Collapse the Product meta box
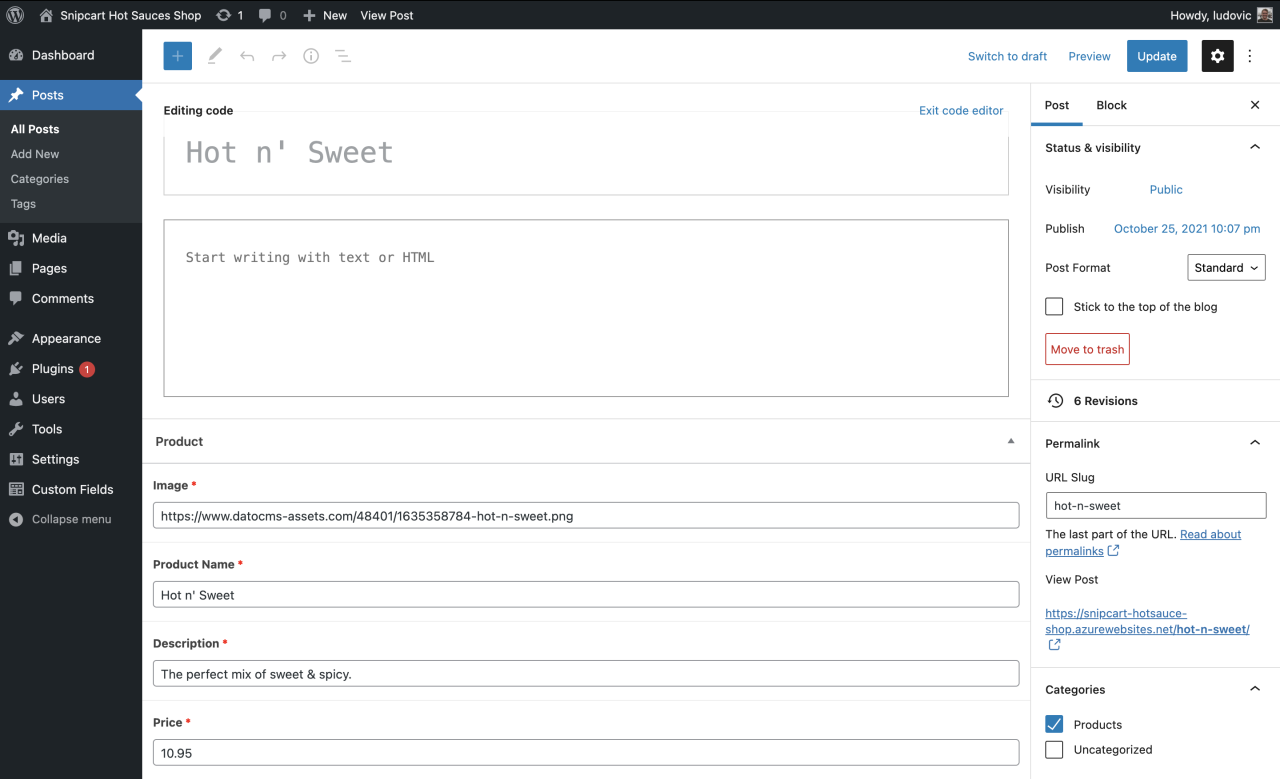Screen dimensions: 1280x779 pos(1010,441)
